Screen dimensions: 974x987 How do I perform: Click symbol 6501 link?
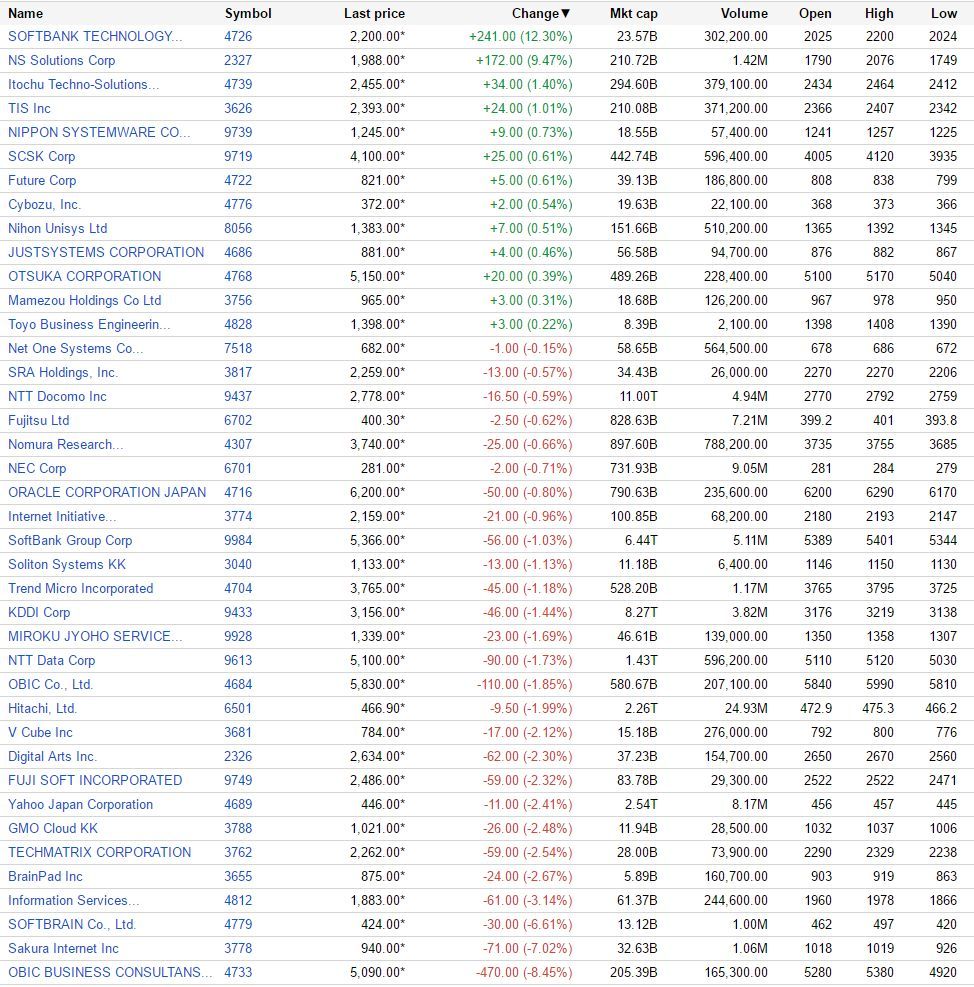tap(238, 708)
